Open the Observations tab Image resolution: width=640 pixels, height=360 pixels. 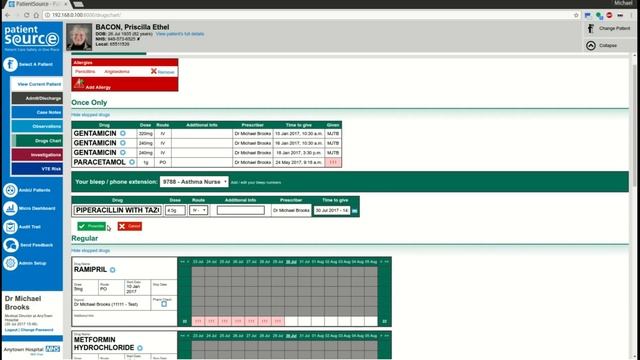pos(37,126)
